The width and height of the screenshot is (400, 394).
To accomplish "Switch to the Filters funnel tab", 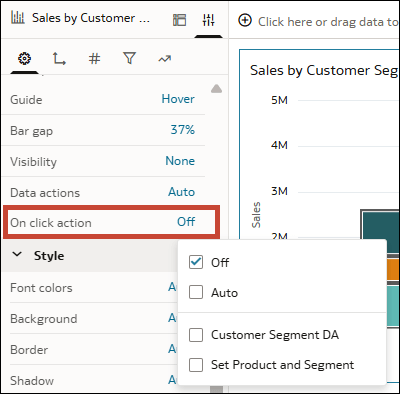I will pos(129,59).
